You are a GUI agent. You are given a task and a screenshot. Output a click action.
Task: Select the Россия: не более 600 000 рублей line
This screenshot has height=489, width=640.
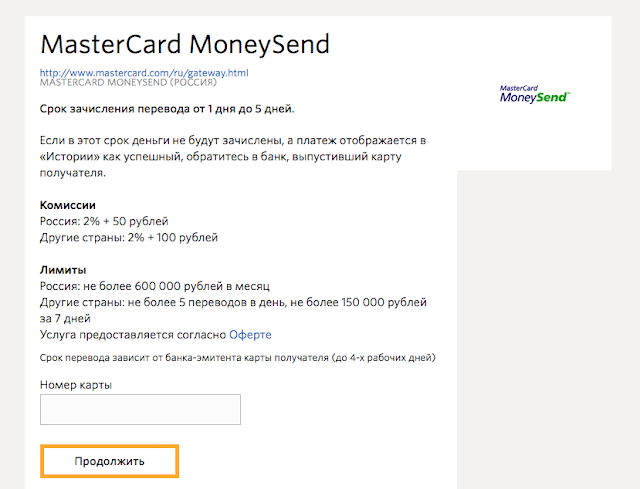point(155,286)
